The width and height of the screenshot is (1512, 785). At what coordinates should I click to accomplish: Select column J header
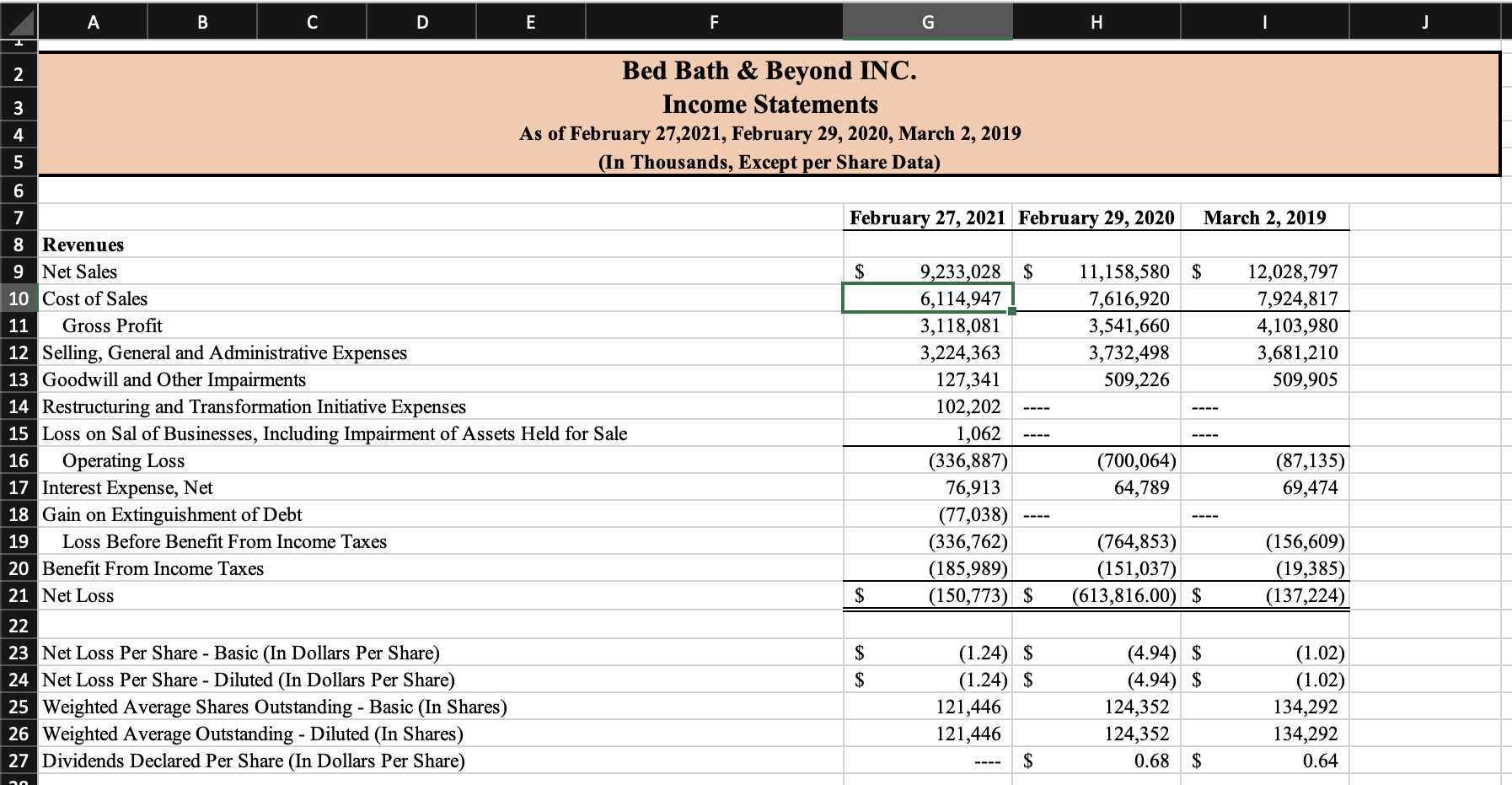(1425, 23)
